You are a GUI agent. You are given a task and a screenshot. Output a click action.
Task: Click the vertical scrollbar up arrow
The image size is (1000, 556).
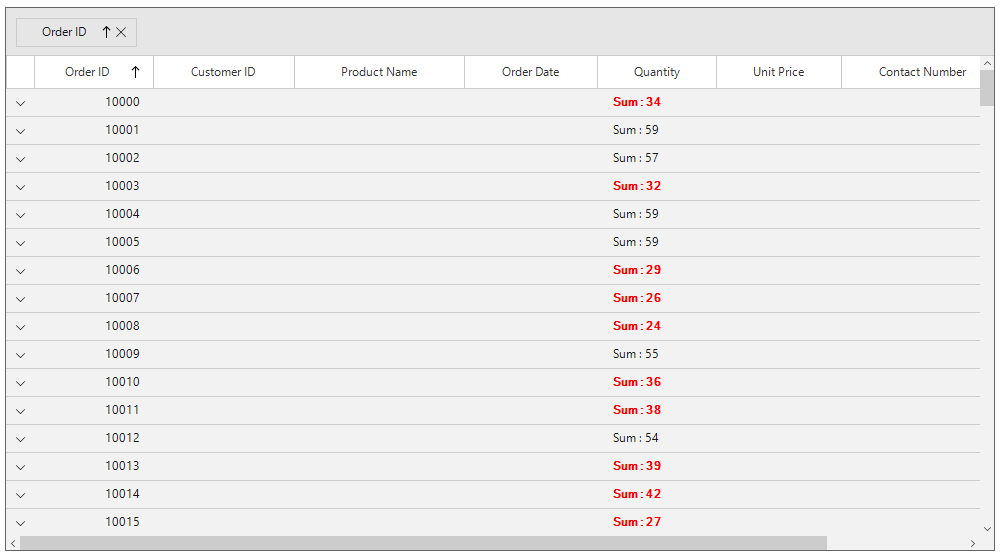pos(987,64)
